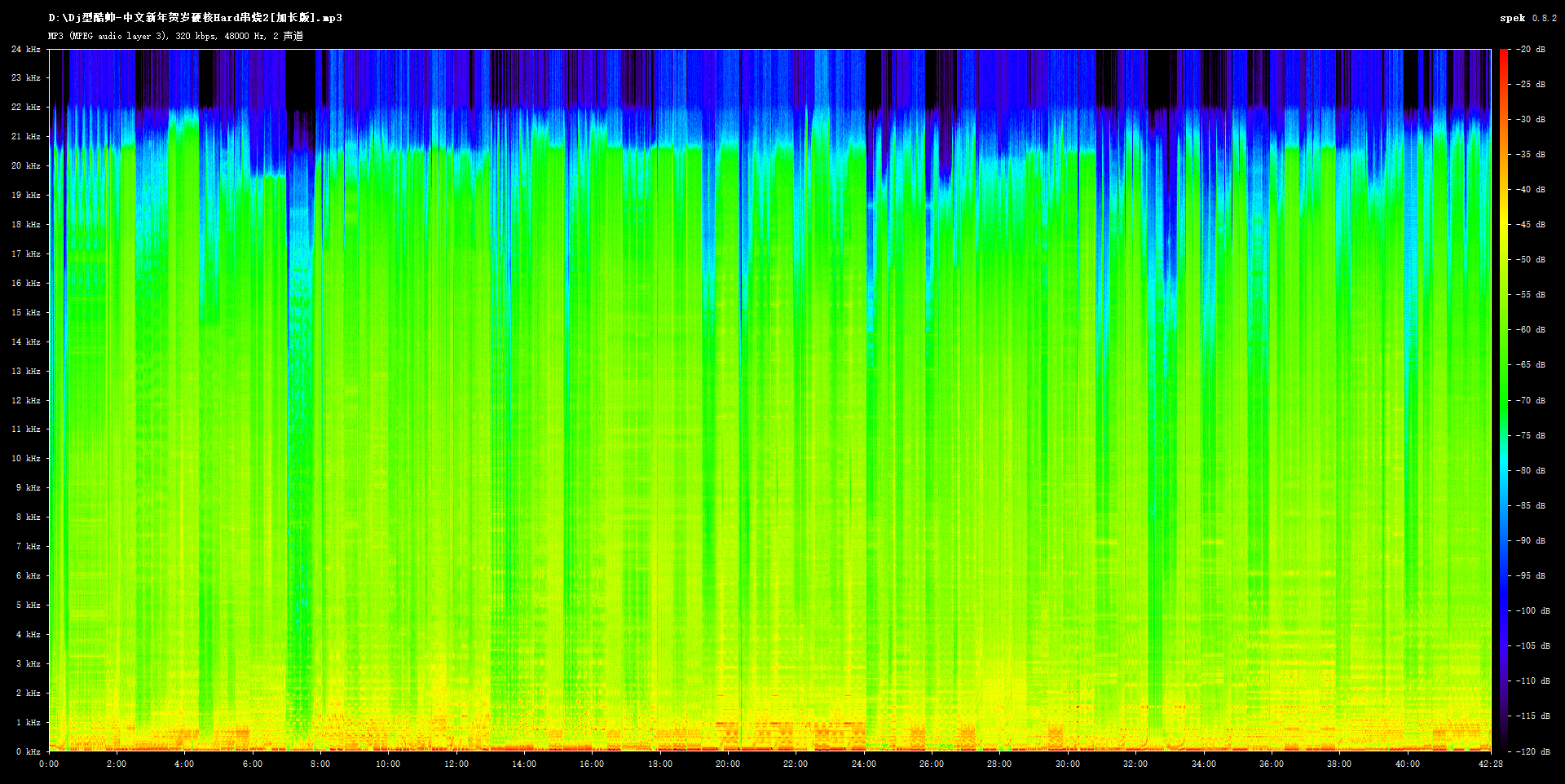The image size is (1565, 784).
Task: Click the MP3 file path title text
Action: click(195, 18)
